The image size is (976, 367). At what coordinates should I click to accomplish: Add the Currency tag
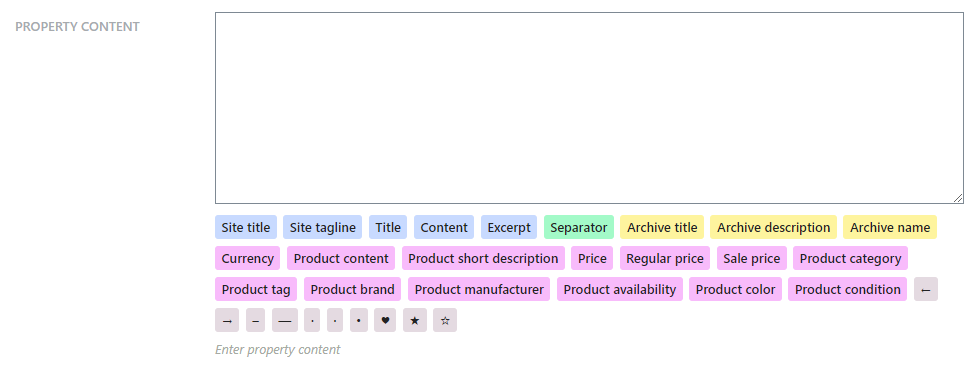click(248, 258)
